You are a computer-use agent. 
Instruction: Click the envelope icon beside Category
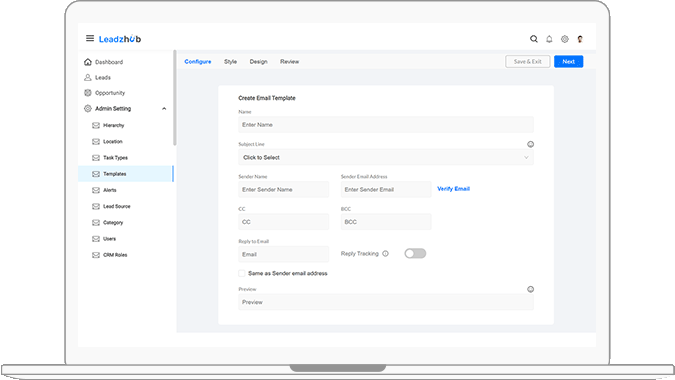pos(96,222)
